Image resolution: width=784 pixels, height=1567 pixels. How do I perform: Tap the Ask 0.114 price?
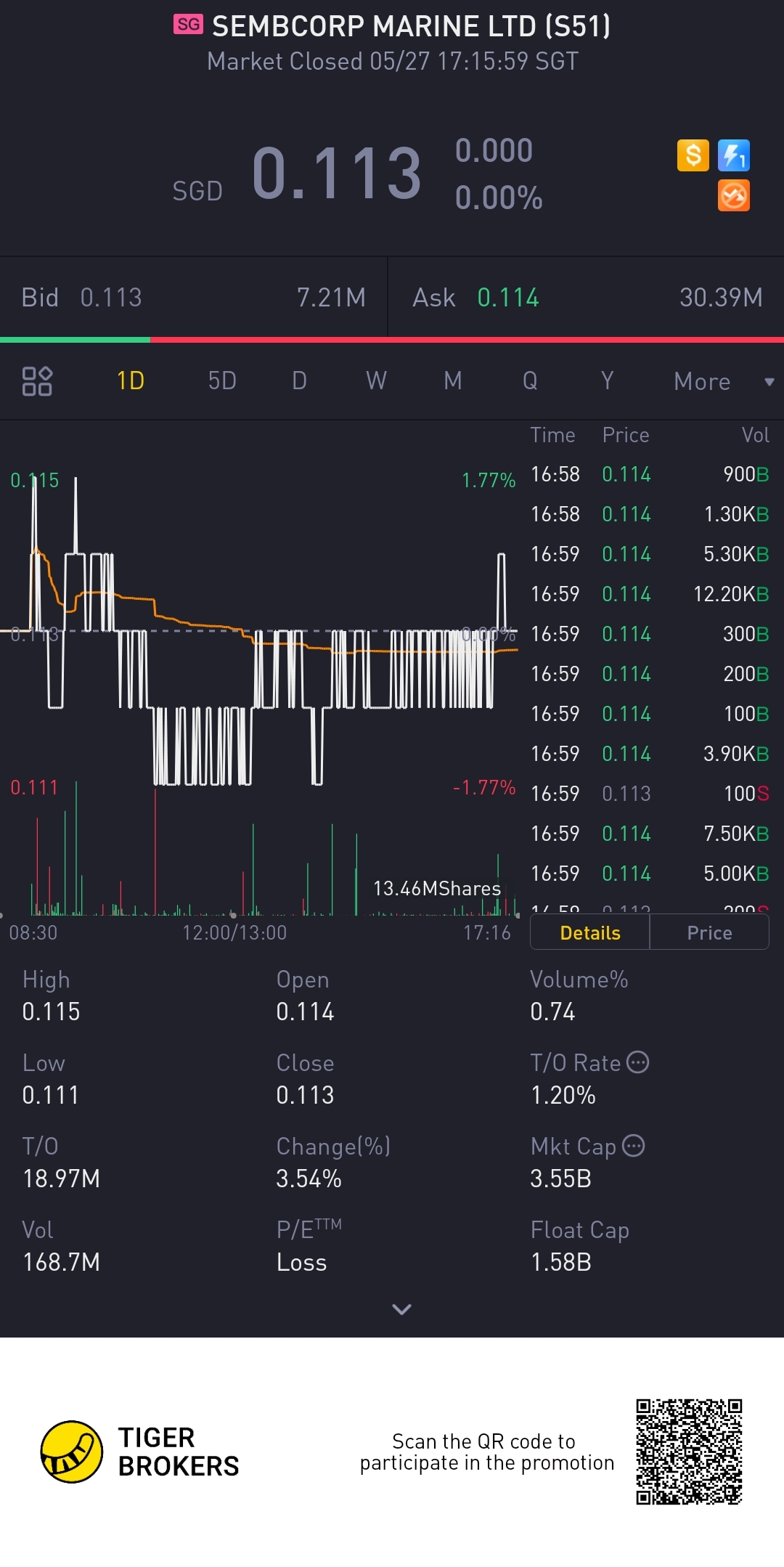[x=508, y=298]
